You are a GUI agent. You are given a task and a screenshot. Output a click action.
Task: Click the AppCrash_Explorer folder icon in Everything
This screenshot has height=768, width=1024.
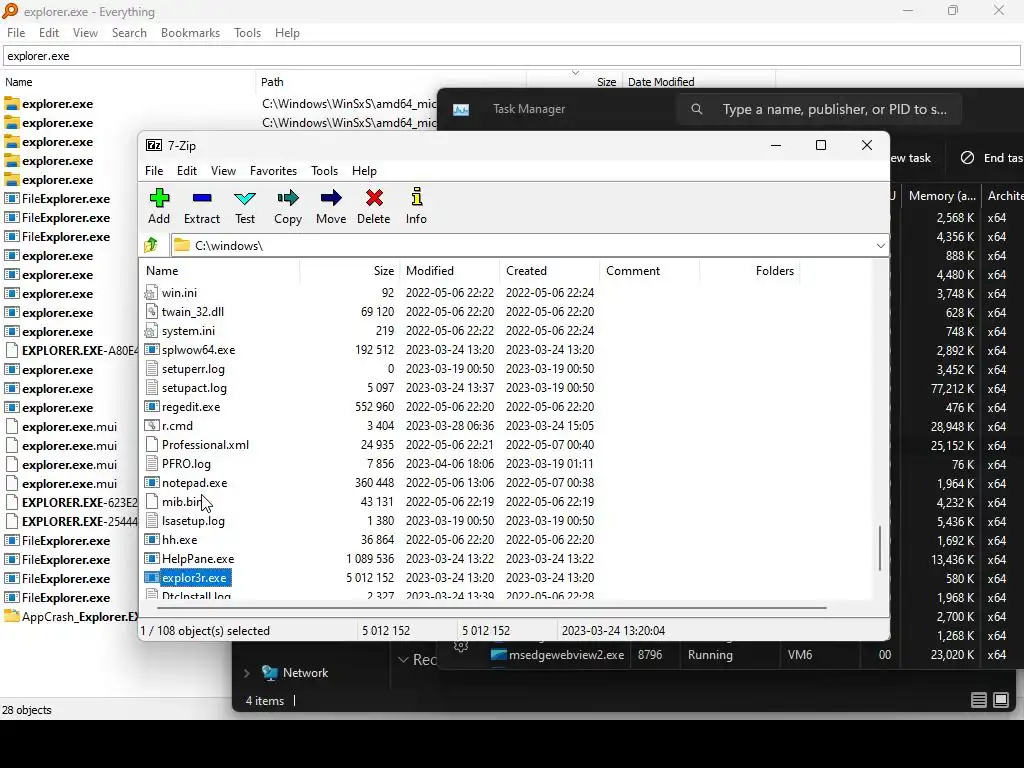click(x=12, y=616)
